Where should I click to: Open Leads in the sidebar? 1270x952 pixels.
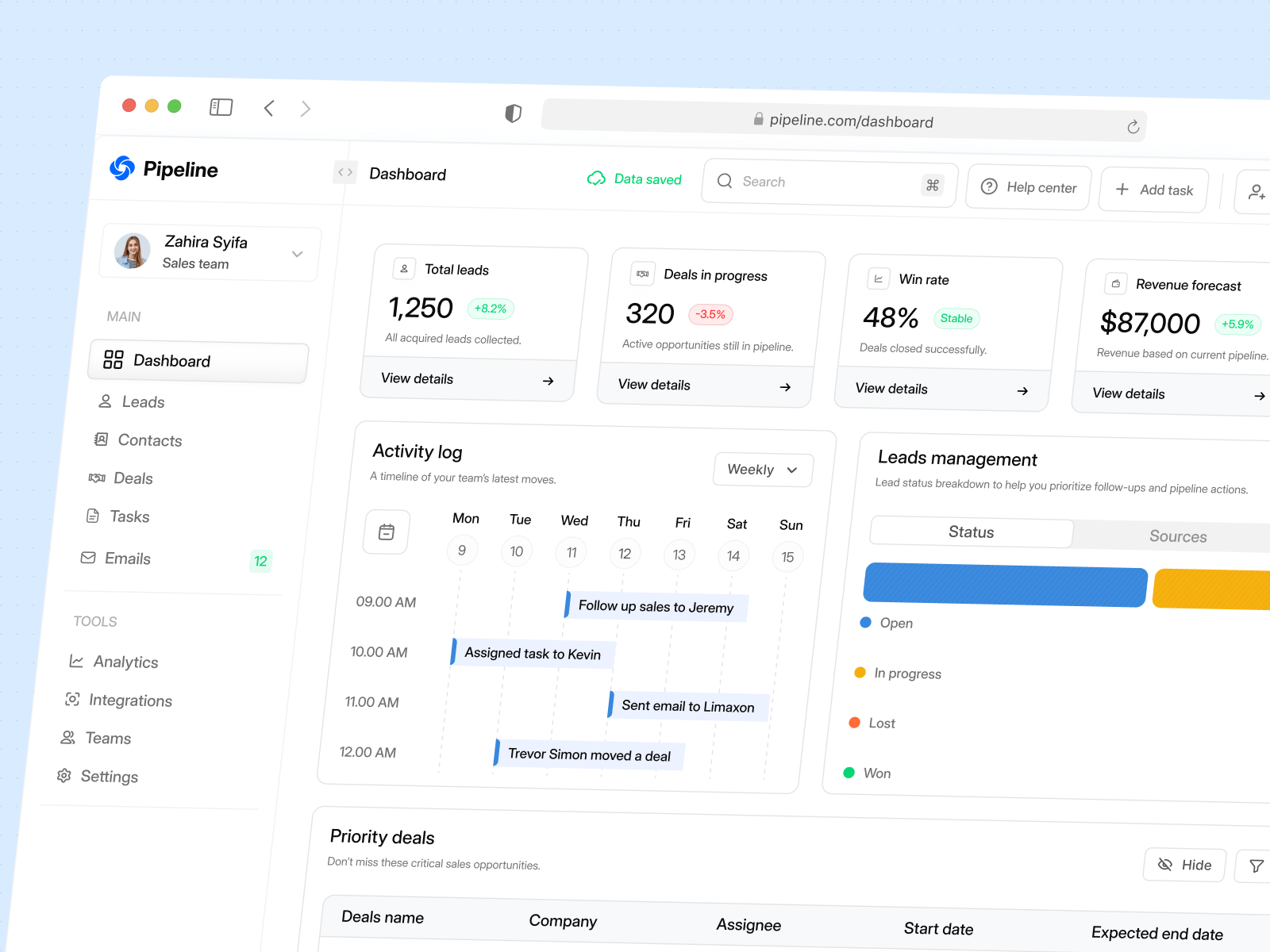tap(131, 402)
